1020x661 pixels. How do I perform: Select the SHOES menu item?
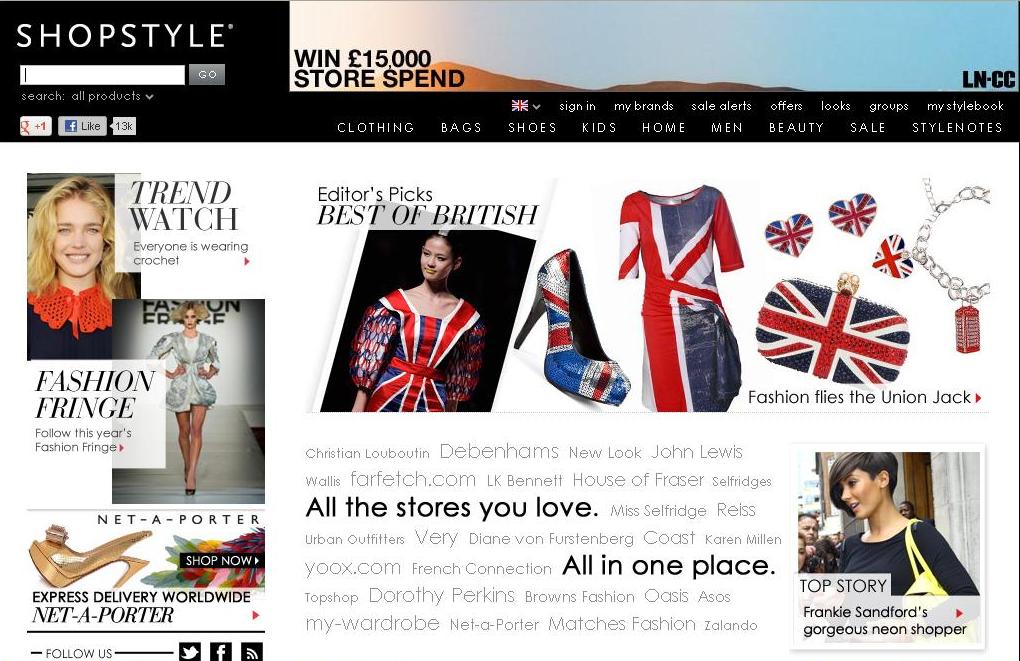532,128
